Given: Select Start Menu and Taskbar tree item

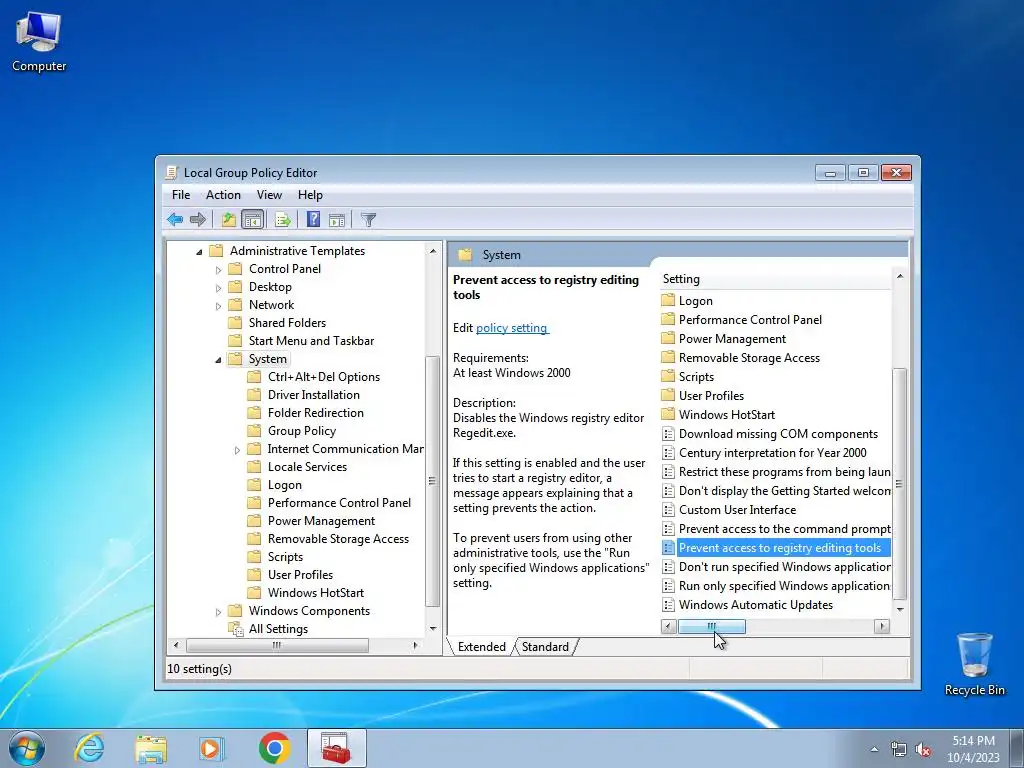Looking at the screenshot, I should coord(311,341).
